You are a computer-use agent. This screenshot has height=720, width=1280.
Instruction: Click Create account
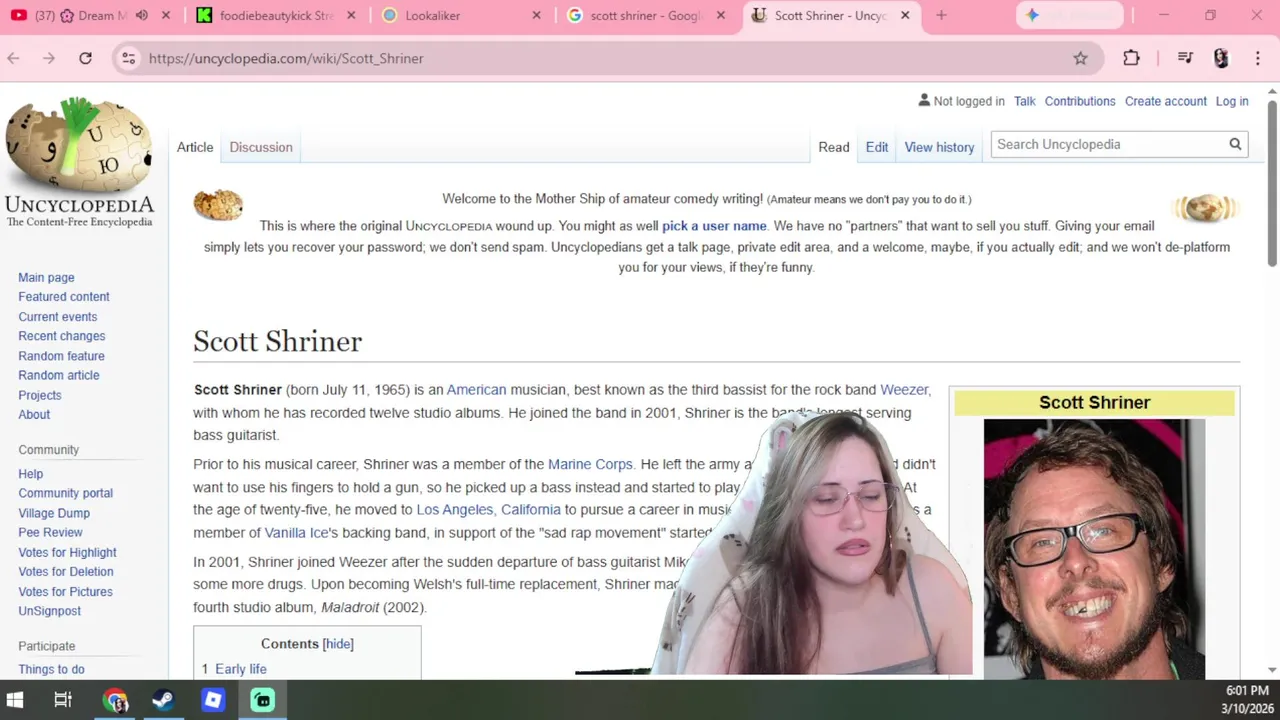(1166, 101)
